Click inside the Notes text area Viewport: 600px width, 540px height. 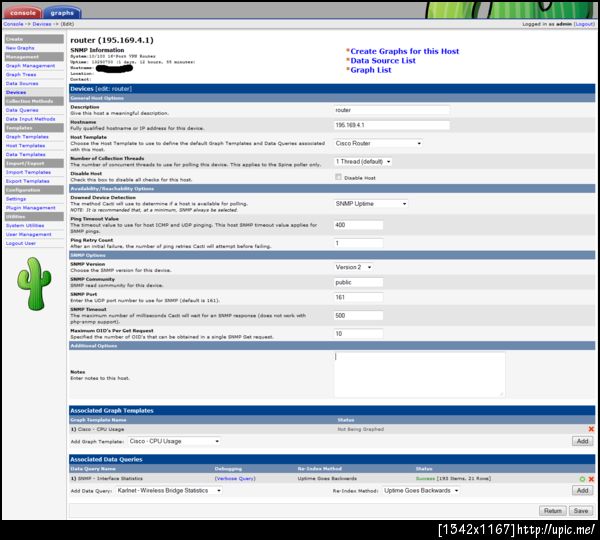(x=419, y=375)
